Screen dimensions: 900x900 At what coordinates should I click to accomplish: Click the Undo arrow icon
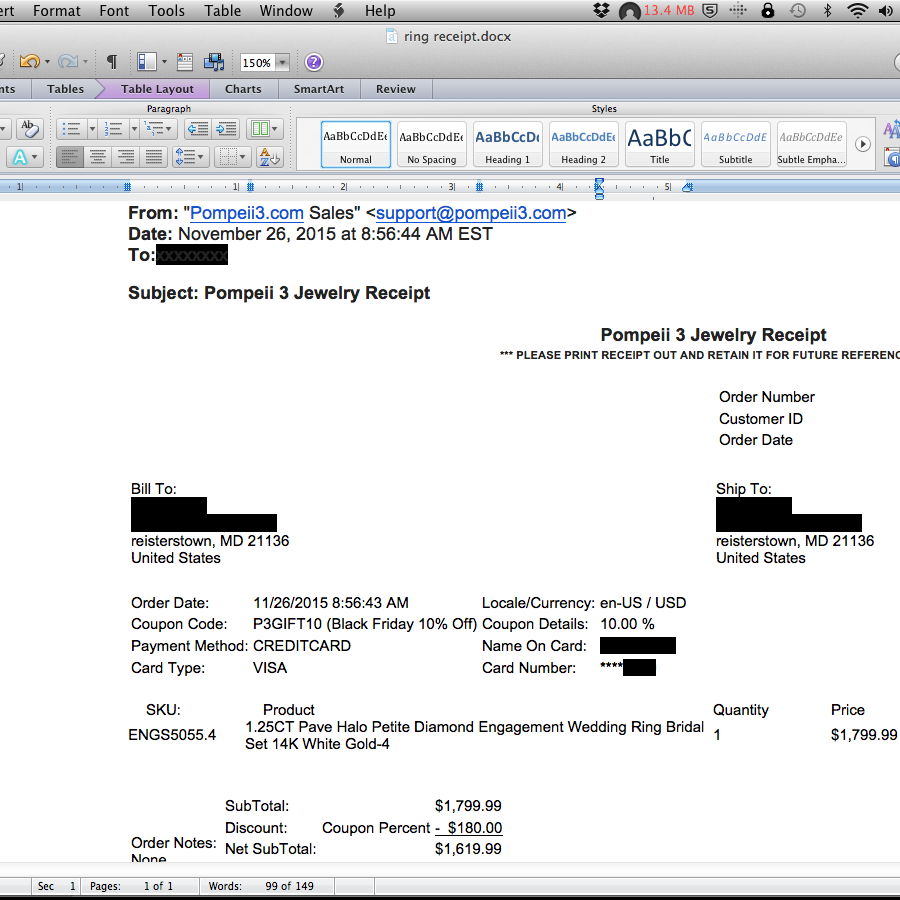point(28,62)
